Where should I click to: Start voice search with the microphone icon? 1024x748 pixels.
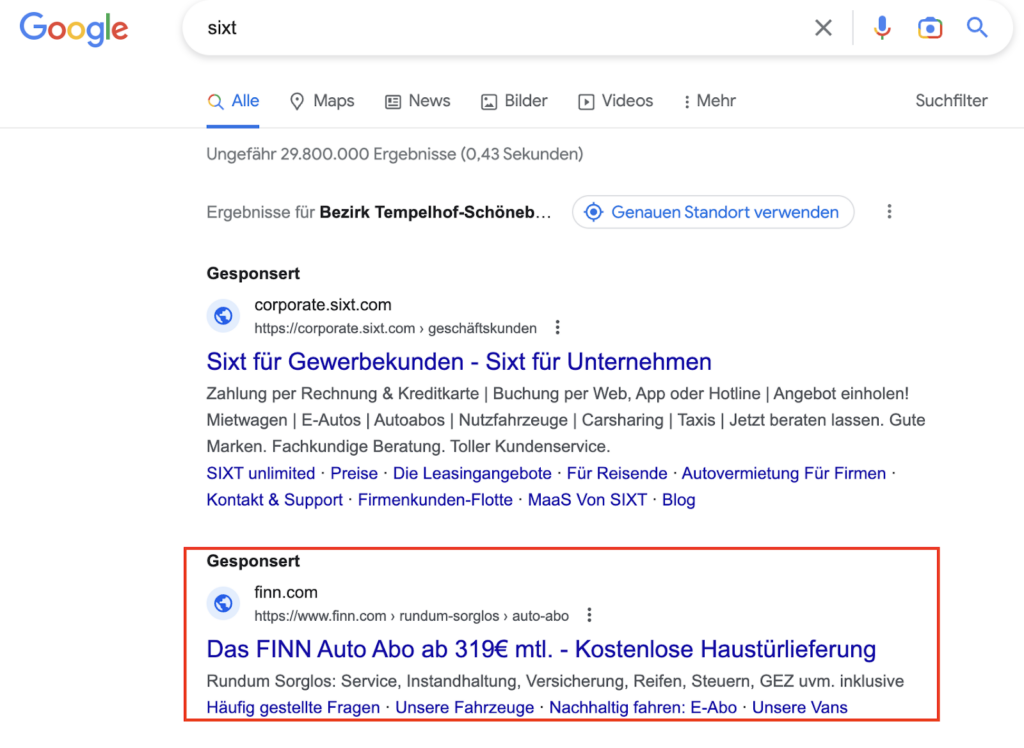882,27
